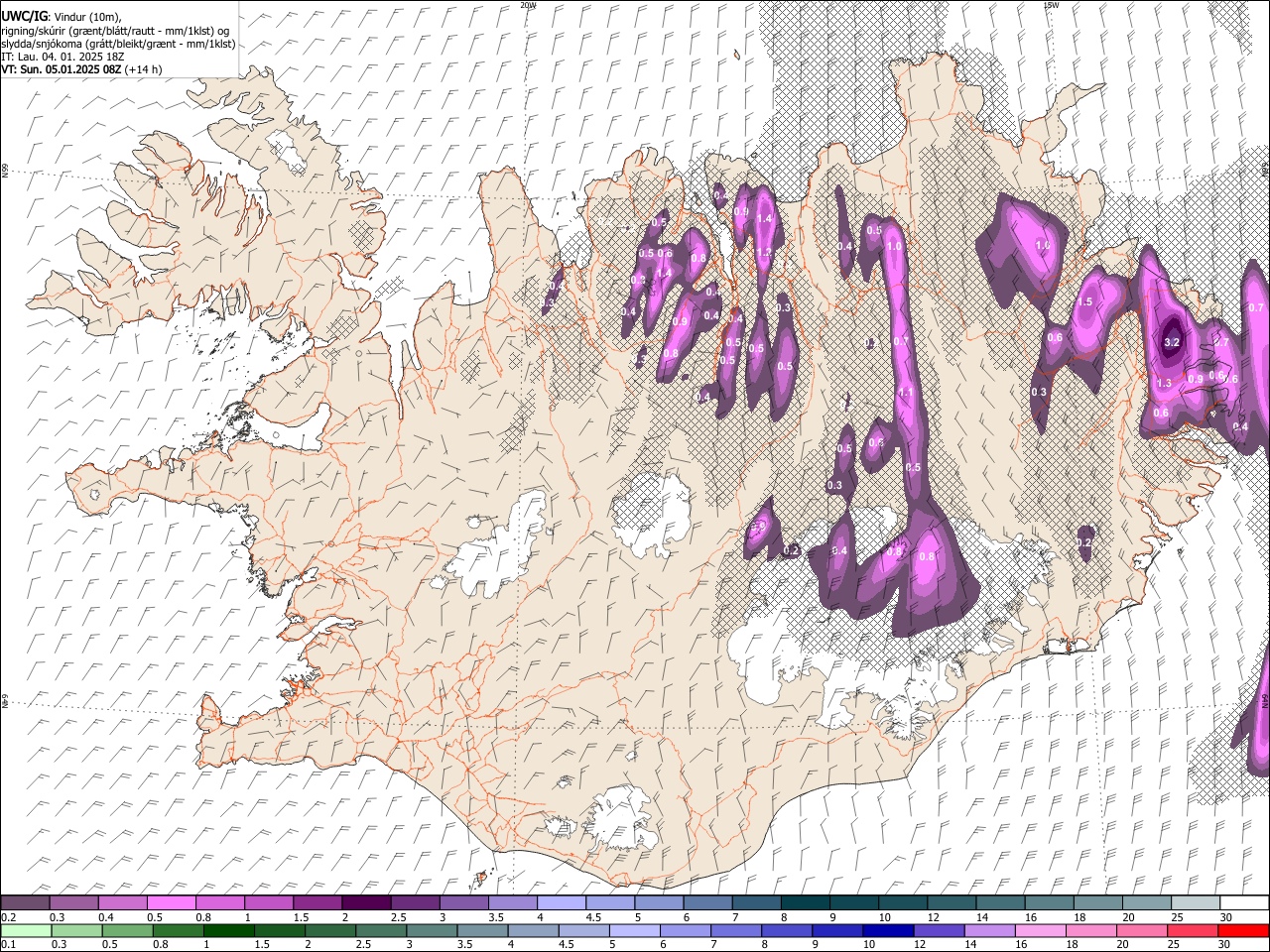Click the slate blue swatch labeled 6 in upper legend
Screen dimensions: 1270x952
706,902
